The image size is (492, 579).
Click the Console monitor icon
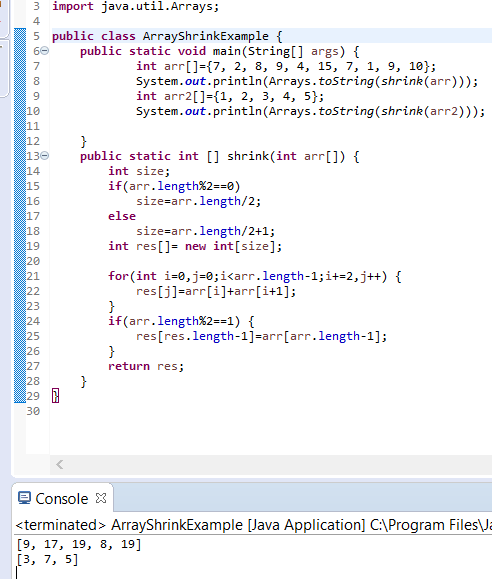(x=24, y=498)
